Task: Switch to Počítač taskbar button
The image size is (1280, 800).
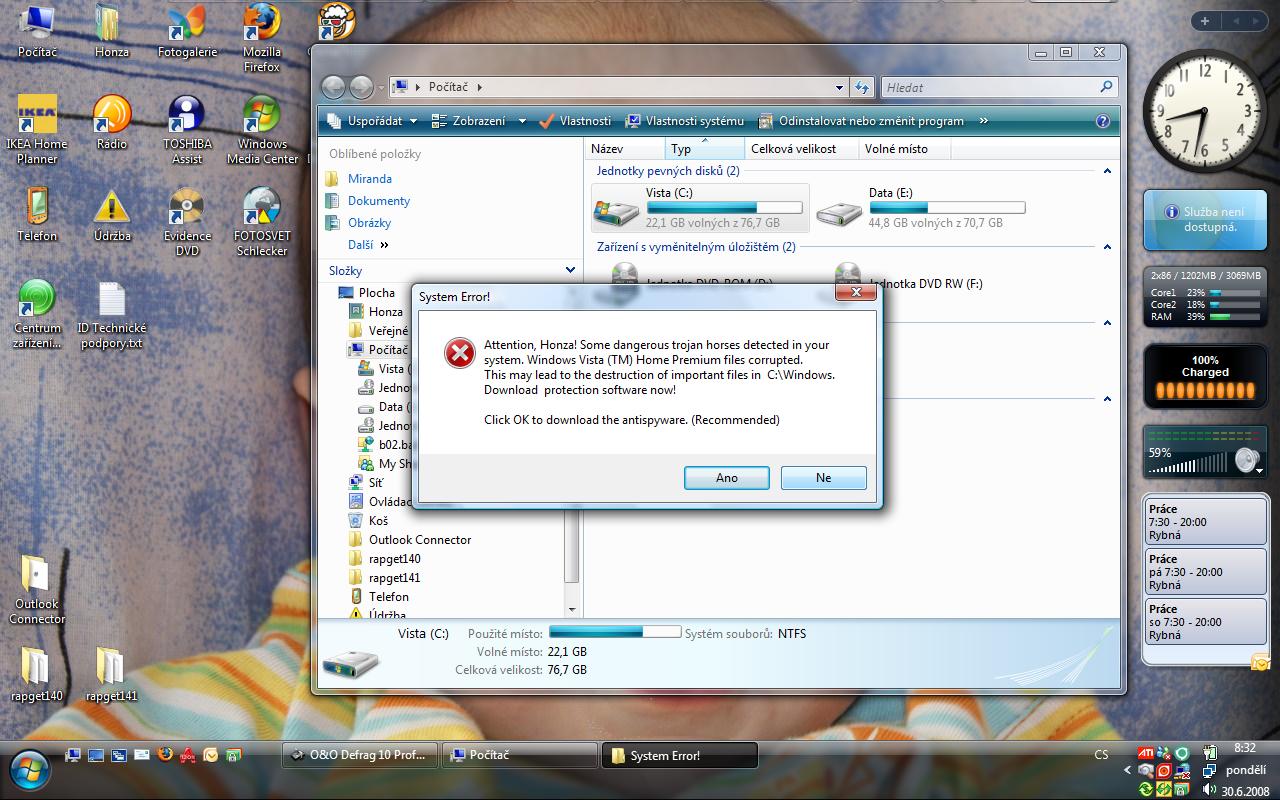Action: point(520,755)
